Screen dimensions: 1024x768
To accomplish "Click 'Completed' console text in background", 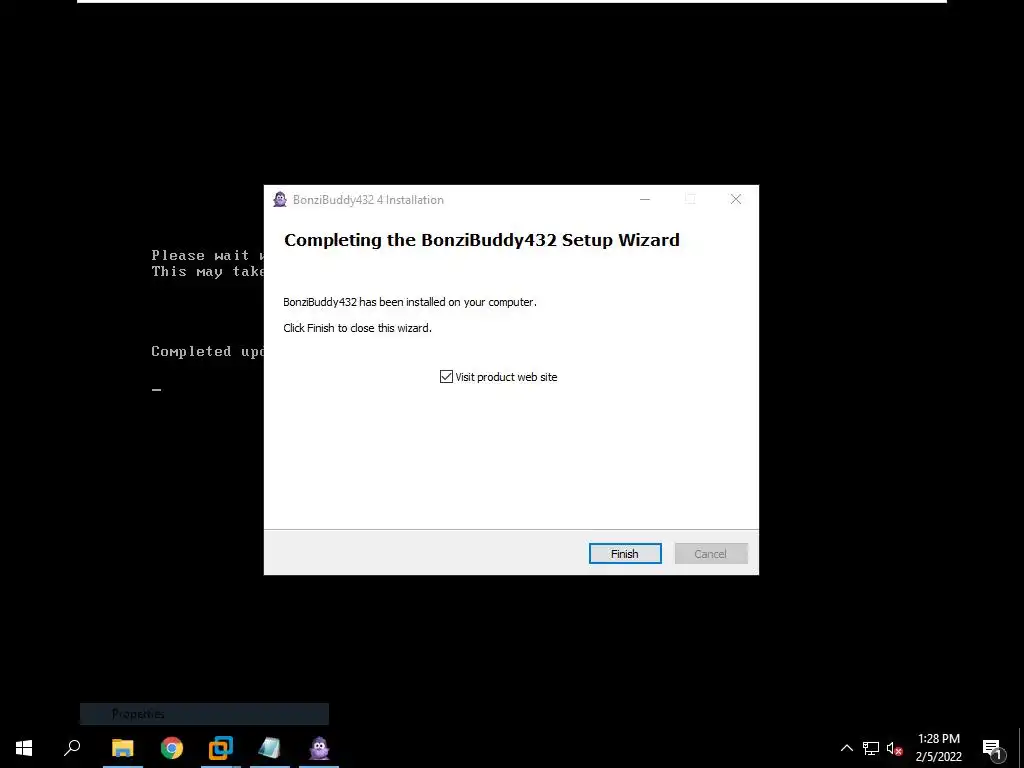I will pyautogui.click(x=191, y=351).
